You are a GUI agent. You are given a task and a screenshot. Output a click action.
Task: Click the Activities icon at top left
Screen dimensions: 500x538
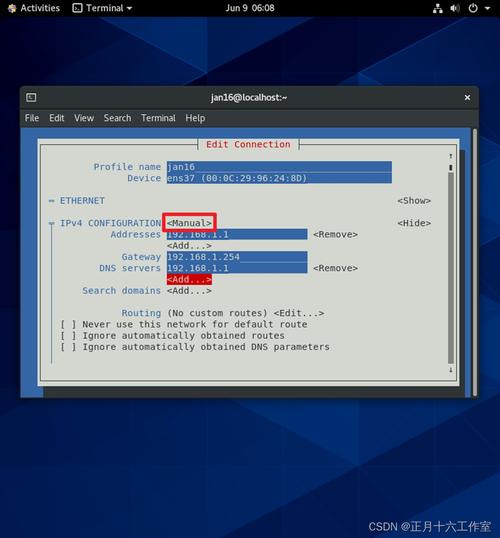[x=12, y=8]
